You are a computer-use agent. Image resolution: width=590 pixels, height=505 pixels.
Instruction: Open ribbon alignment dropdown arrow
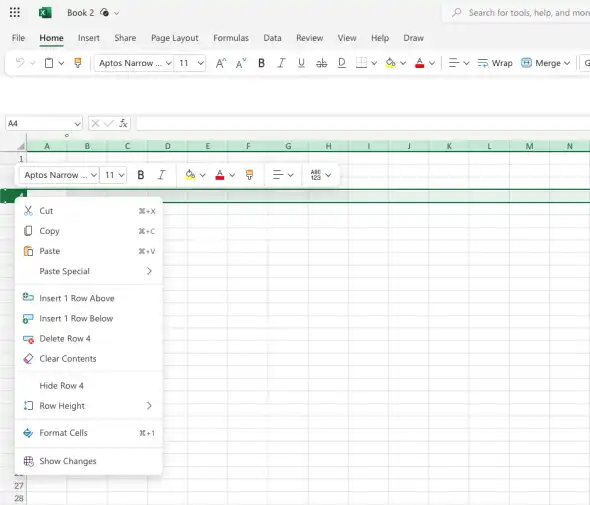pos(466,63)
